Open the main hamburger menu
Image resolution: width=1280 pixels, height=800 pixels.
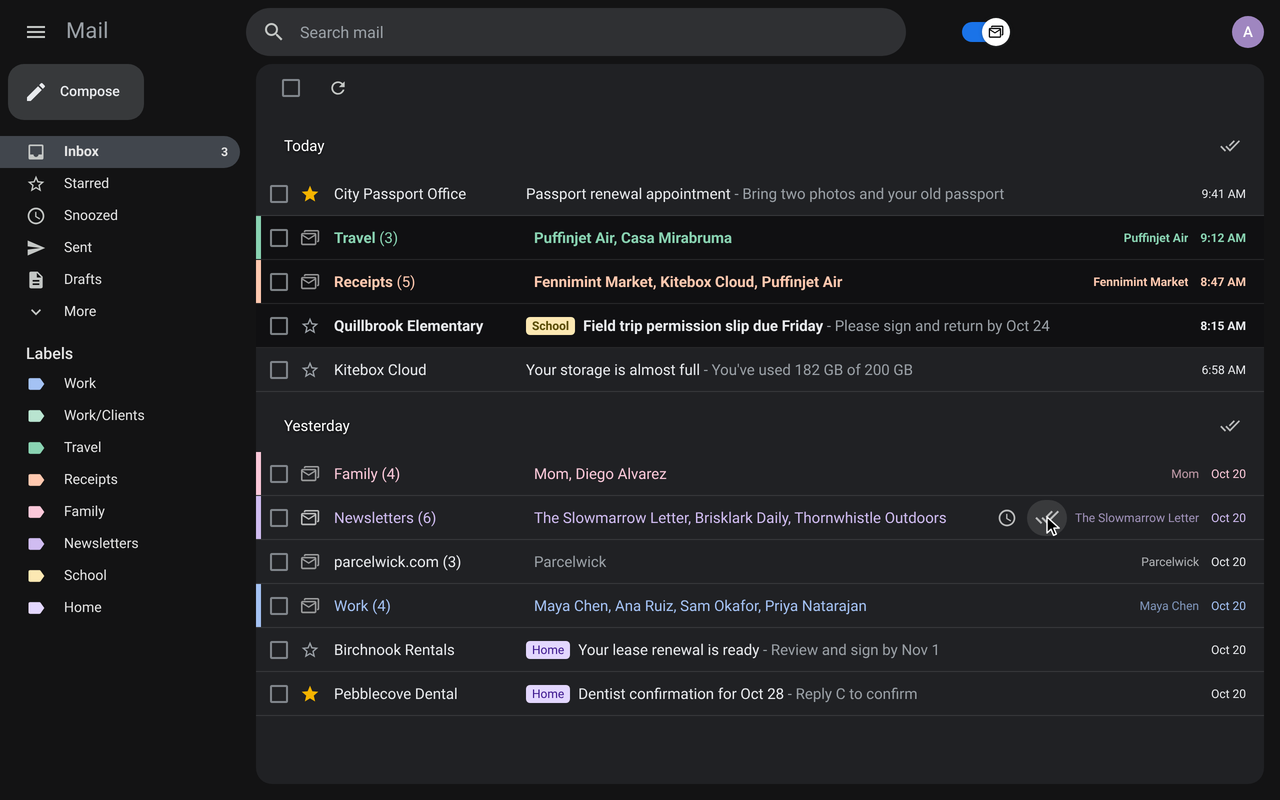pos(36,32)
